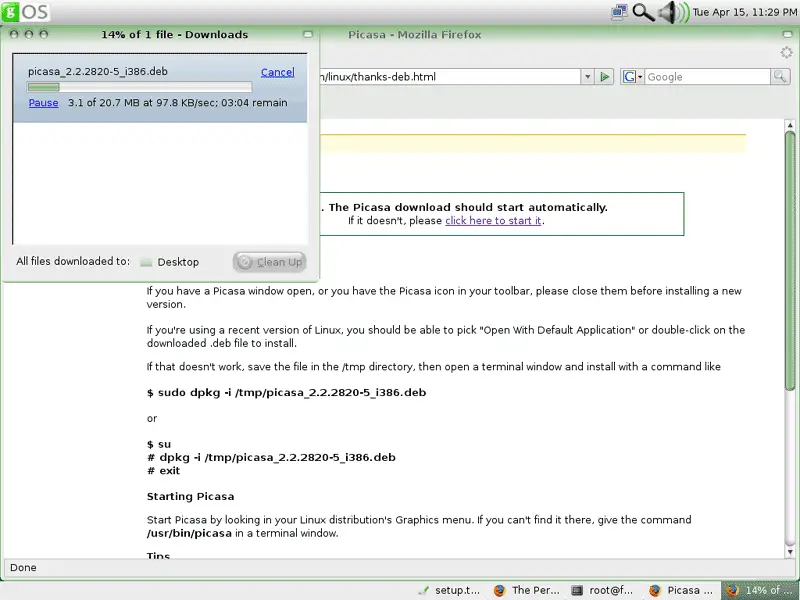Open the Google search engine selector
The image size is (800, 600).
tap(632, 77)
